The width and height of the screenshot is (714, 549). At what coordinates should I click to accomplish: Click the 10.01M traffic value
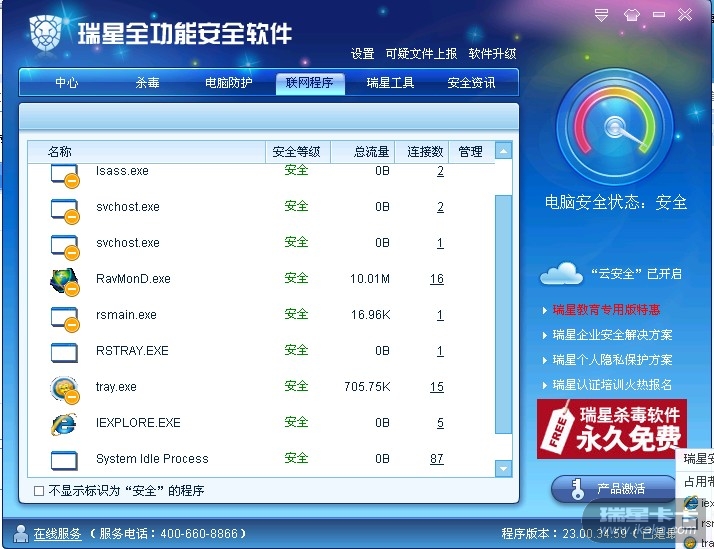pyautogui.click(x=370, y=279)
